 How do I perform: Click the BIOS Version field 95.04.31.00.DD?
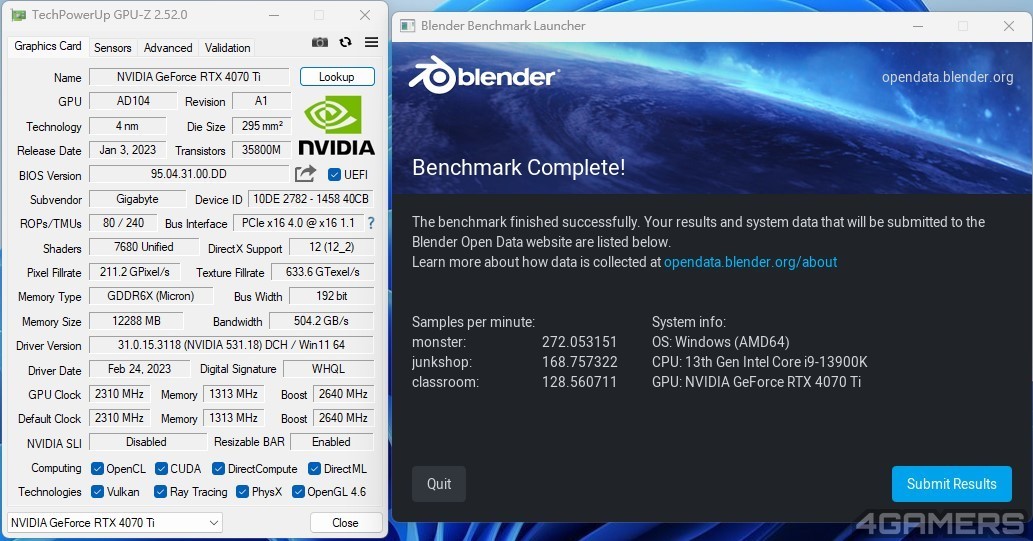[x=189, y=174]
